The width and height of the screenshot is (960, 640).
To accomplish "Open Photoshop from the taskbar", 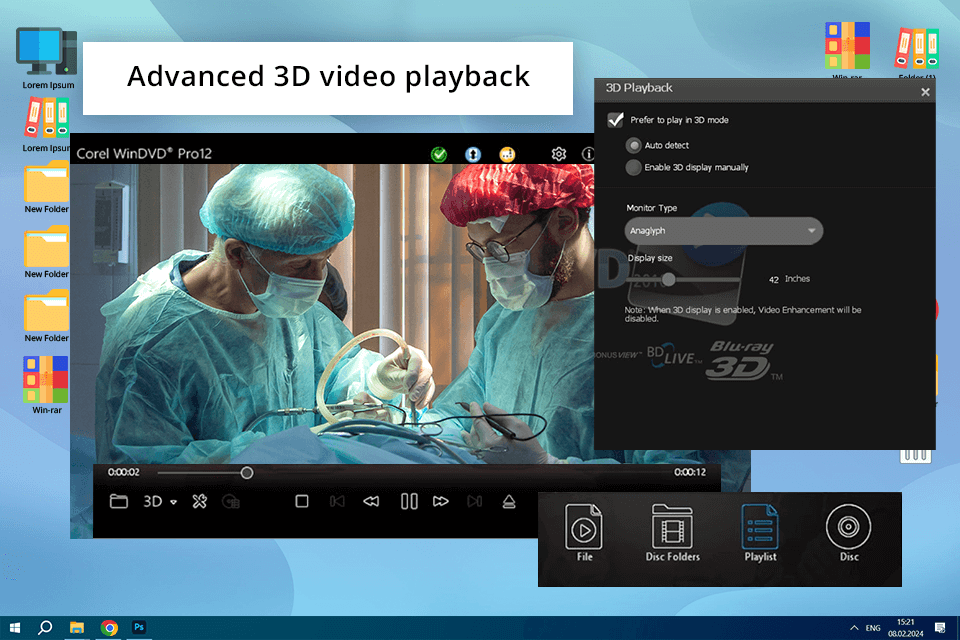I will pyautogui.click(x=139, y=628).
